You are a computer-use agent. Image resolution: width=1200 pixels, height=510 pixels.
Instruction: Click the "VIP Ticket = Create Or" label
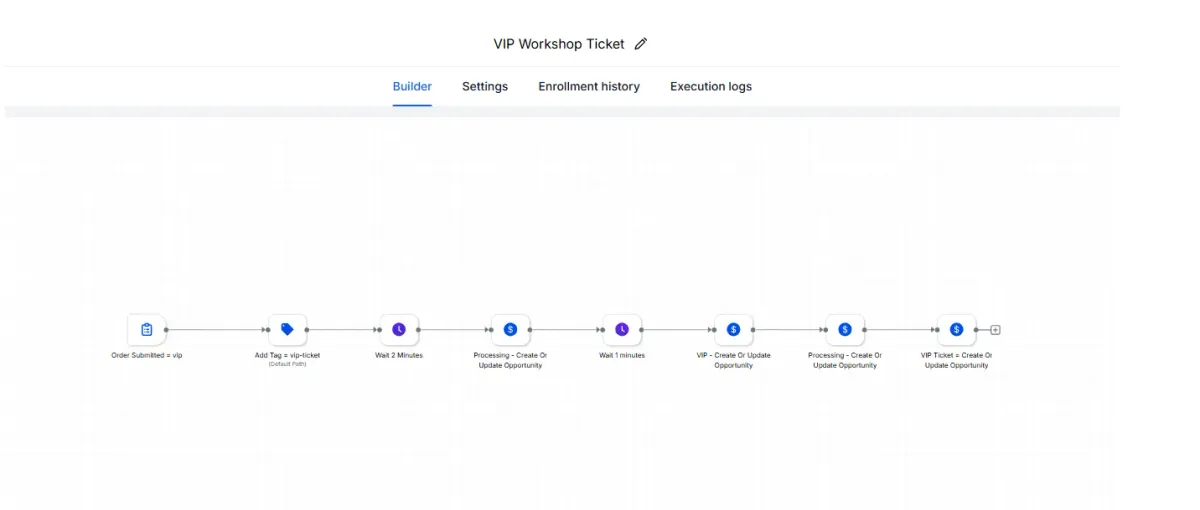click(x=956, y=355)
